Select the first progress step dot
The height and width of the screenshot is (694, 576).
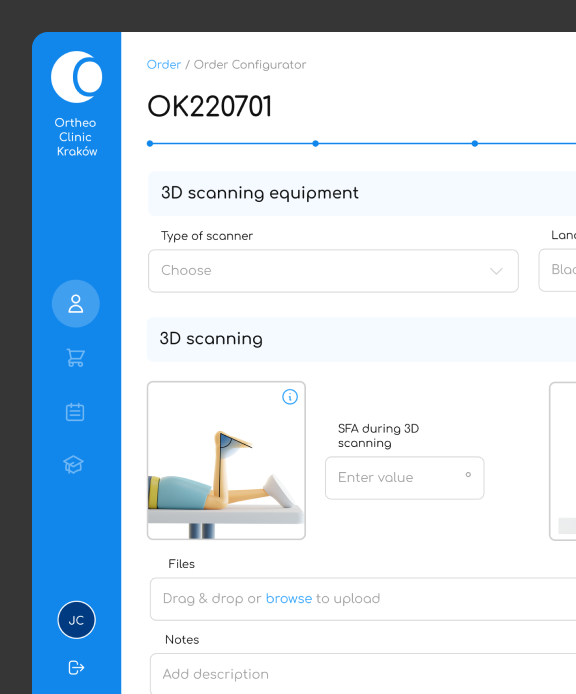[x=150, y=143]
